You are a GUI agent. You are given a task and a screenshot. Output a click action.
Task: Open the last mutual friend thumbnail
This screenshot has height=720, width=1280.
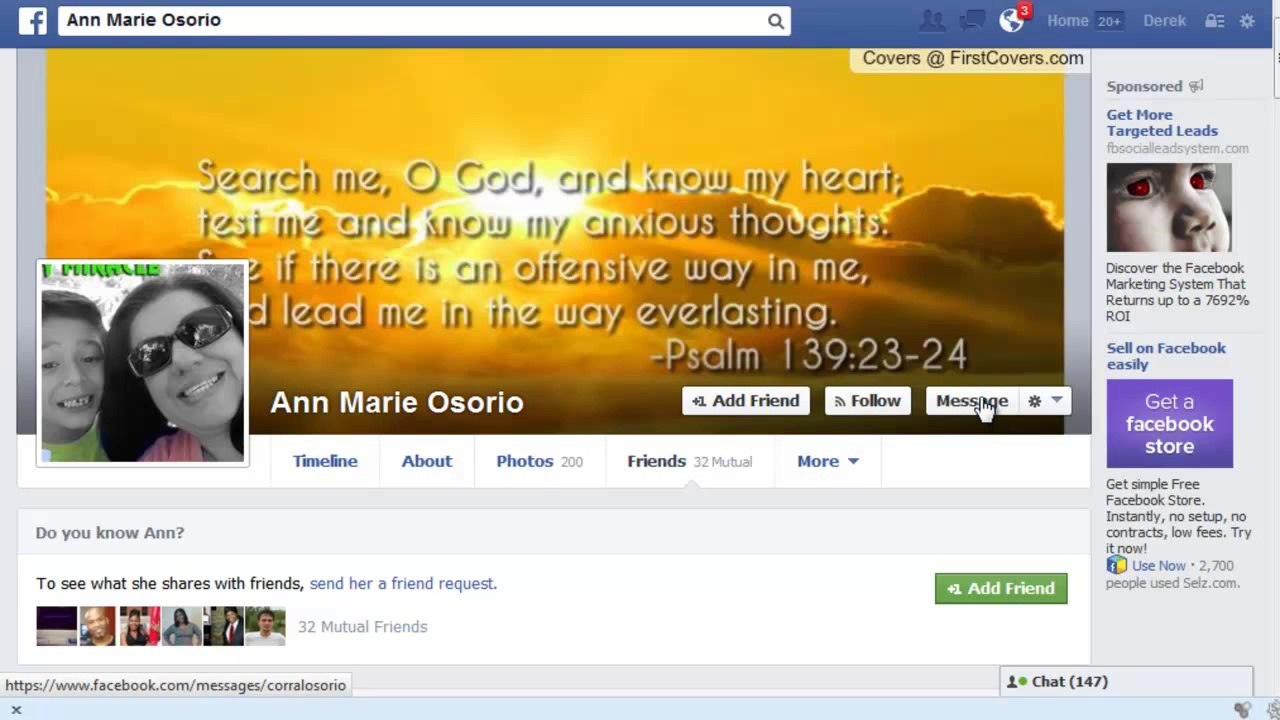pyautogui.click(x=265, y=626)
